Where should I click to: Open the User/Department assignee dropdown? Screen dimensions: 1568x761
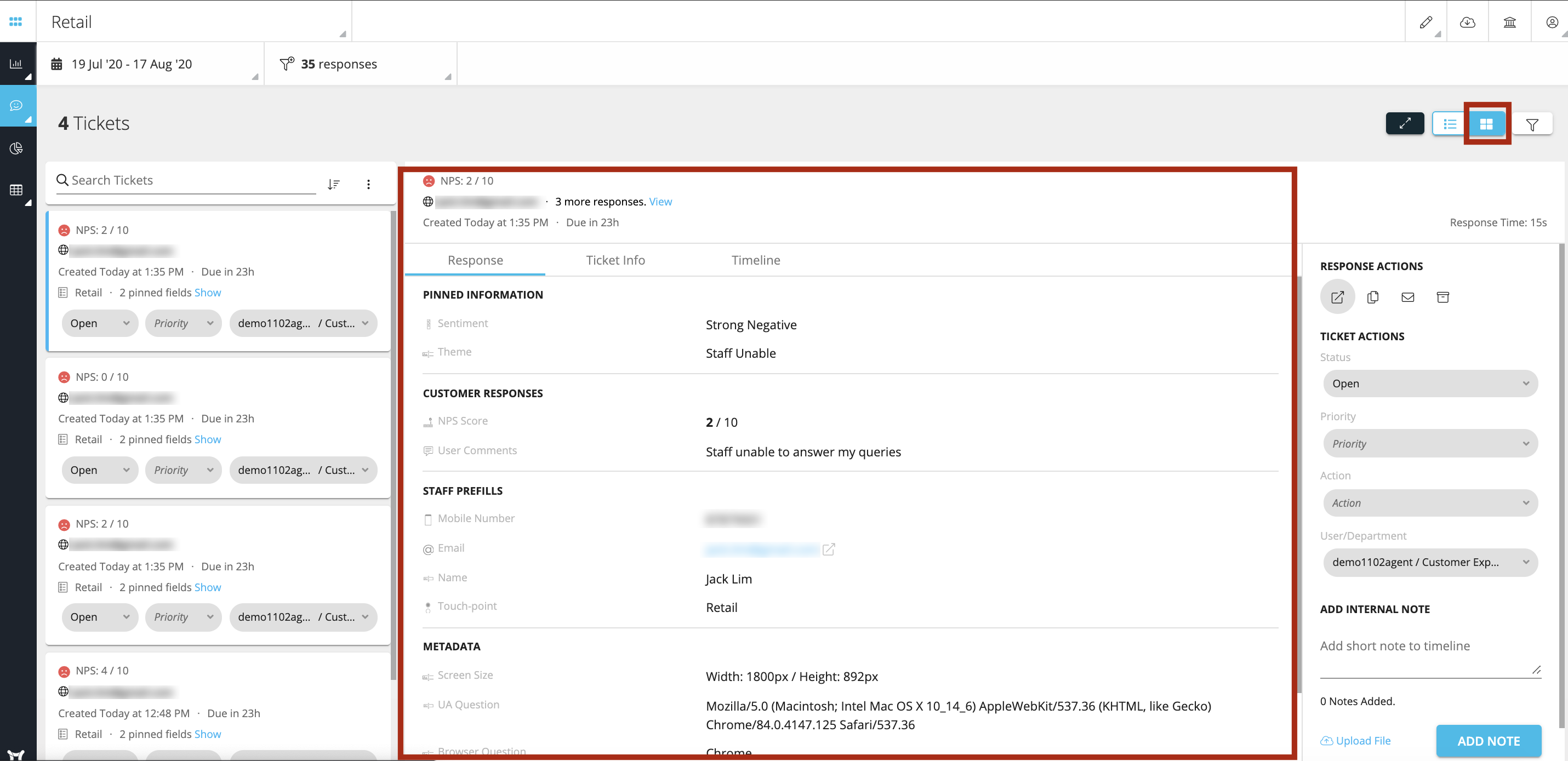click(1430, 562)
